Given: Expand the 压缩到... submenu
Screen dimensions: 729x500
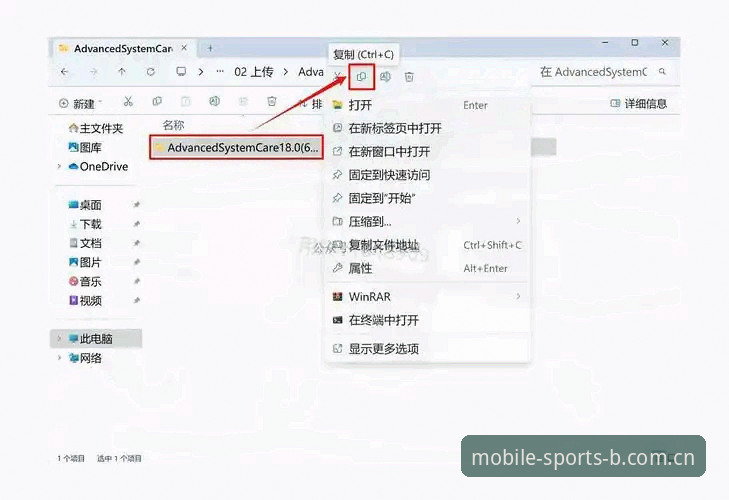Looking at the screenshot, I should pyautogui.click(x=518, y=221).
